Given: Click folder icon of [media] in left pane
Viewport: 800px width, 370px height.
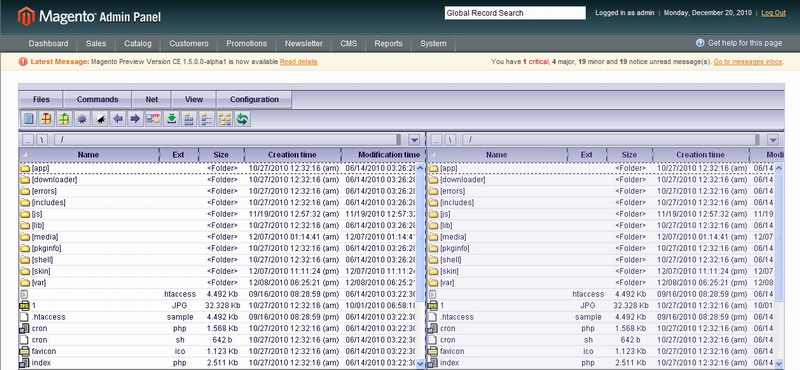Looking at the screenshot, I should tap(25, 237).
